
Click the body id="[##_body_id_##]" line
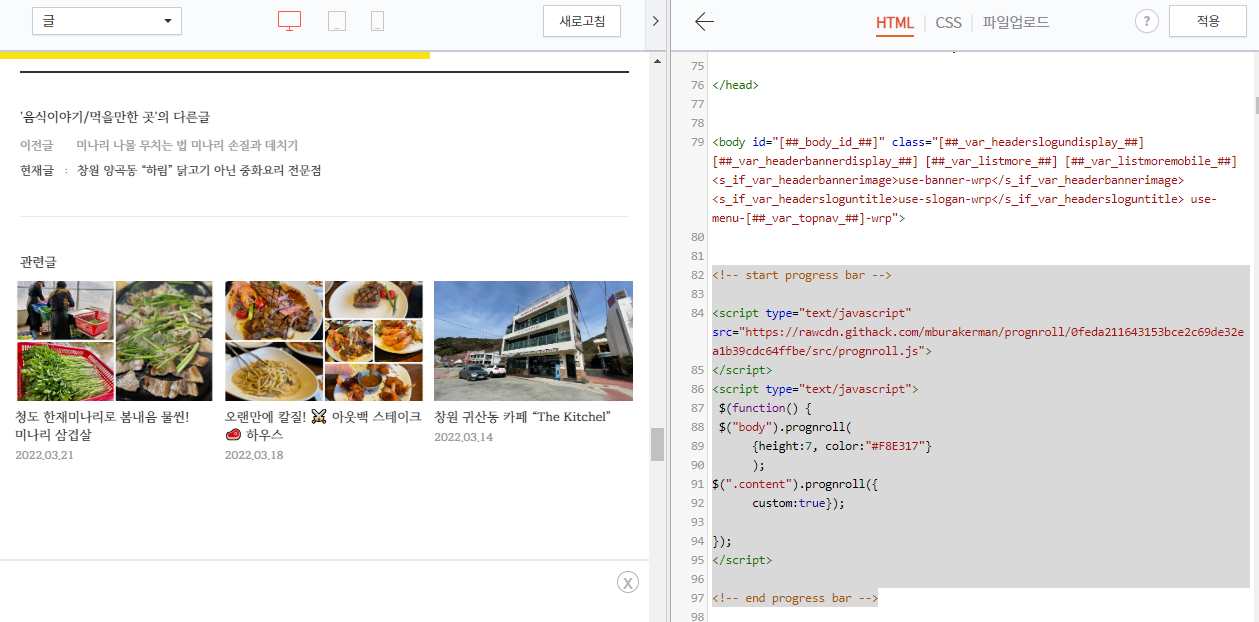pyautogui.click(x=928, y=142)
